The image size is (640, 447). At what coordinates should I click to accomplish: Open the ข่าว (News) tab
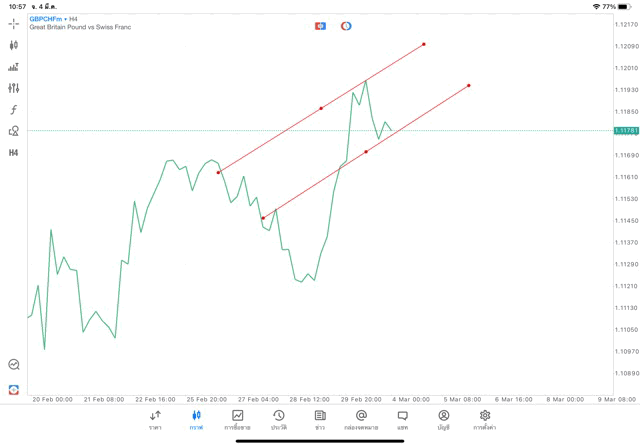pos(320,420)
